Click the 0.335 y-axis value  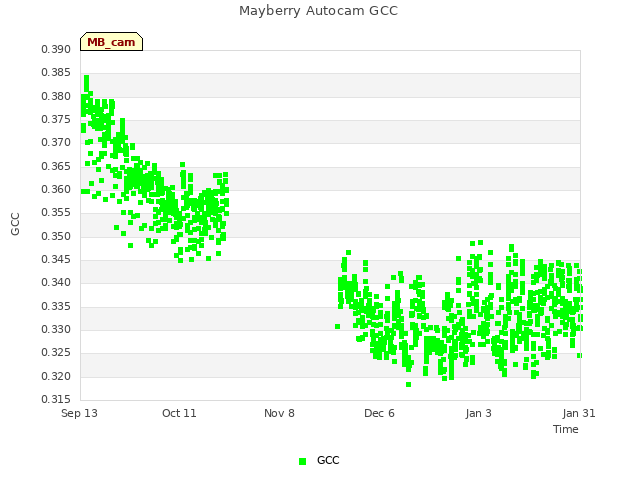(x=56, y=306)
